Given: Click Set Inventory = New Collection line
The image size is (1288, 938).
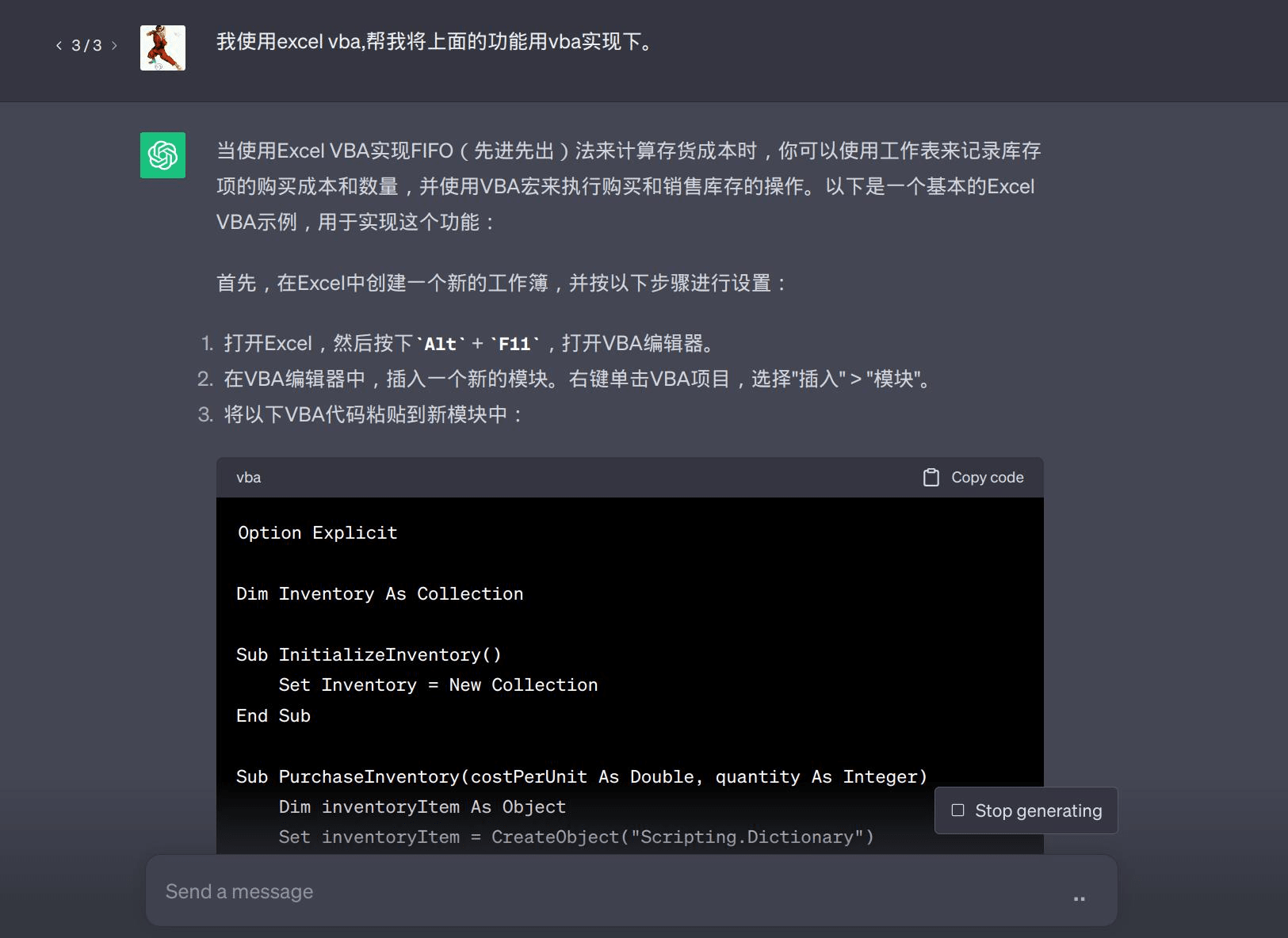Looking at the screenshot, I should click(438, 684).
